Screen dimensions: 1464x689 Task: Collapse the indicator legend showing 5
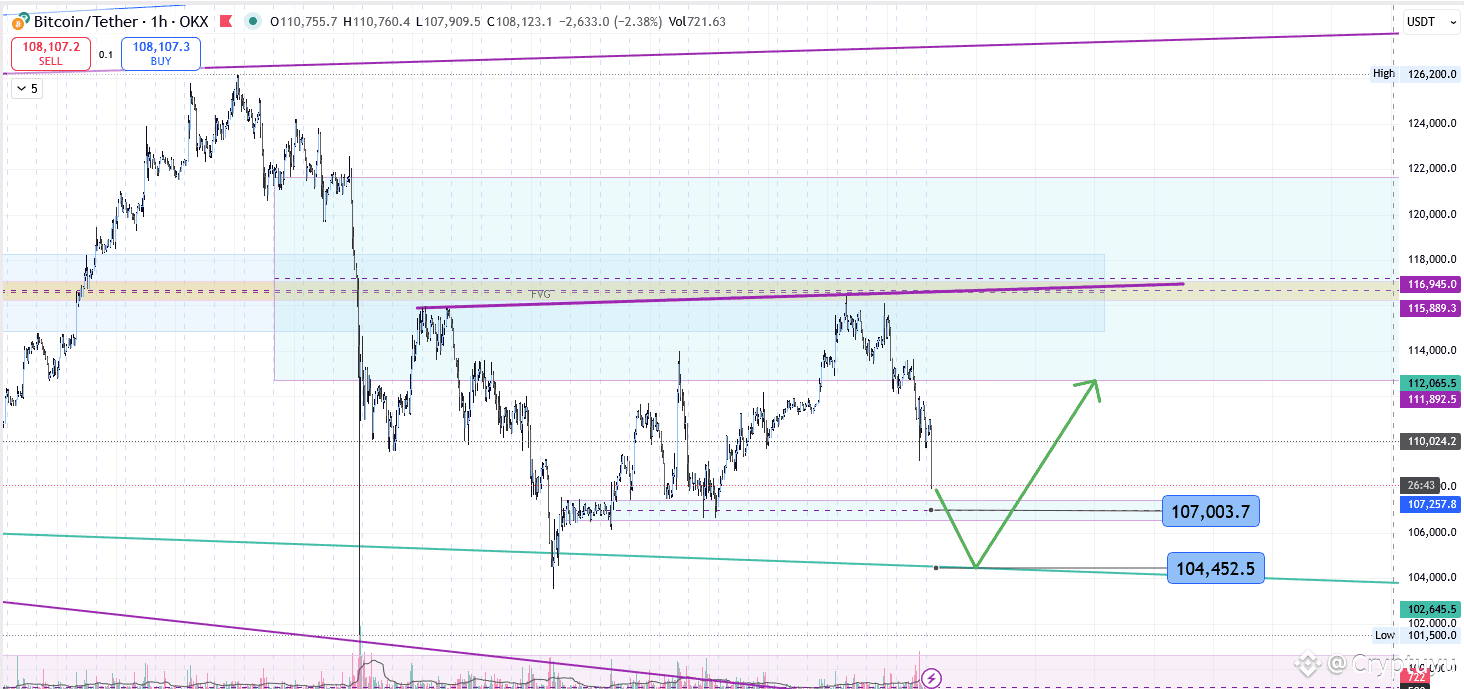pos(28,89)
